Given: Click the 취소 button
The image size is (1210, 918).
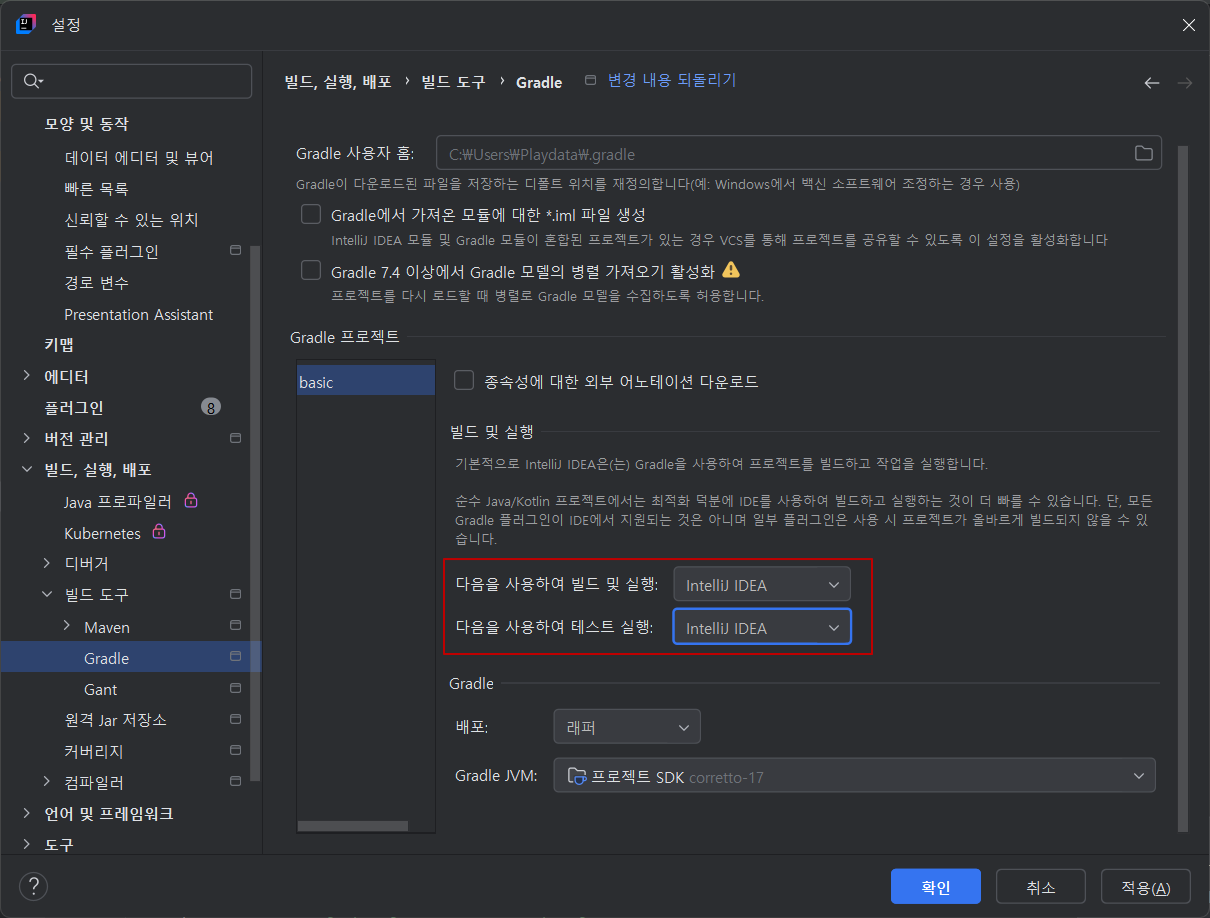Looking at the screenshot, I should (x=1041, y=886).
